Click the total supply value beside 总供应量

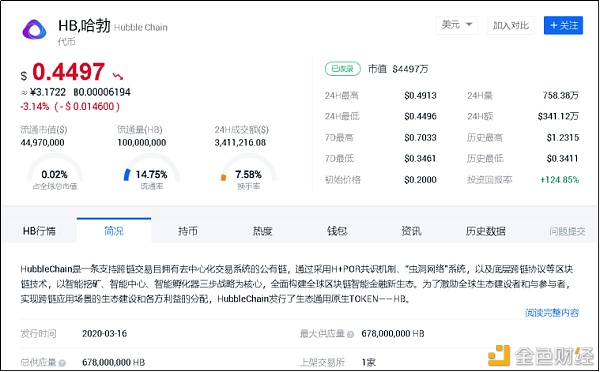(x=114, y=362)
